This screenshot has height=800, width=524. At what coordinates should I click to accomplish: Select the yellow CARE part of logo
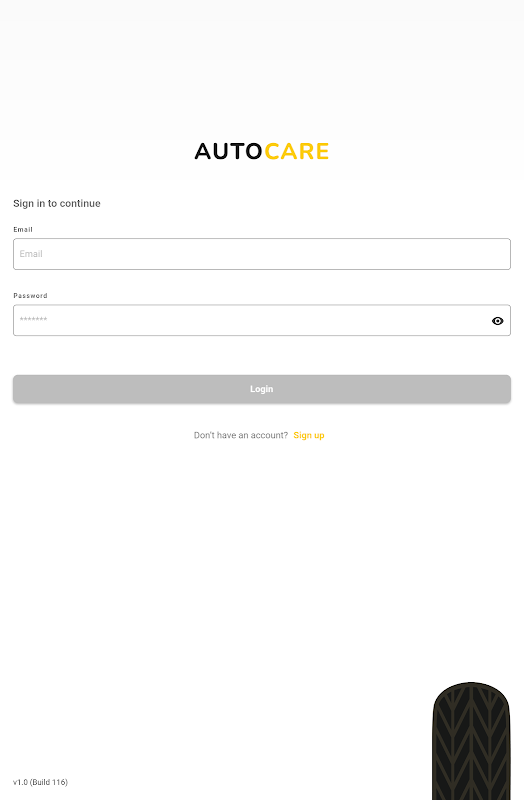(x=296, y=152)
